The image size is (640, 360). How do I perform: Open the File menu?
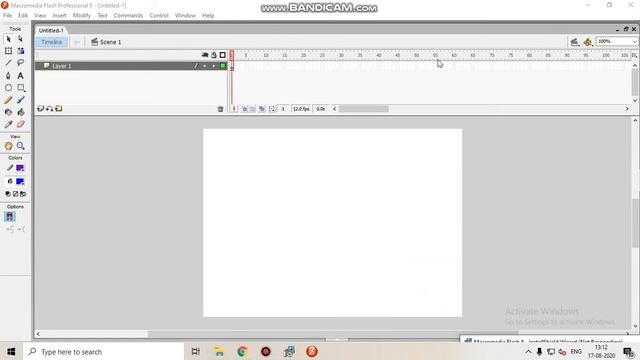click(x=8, y=16)
